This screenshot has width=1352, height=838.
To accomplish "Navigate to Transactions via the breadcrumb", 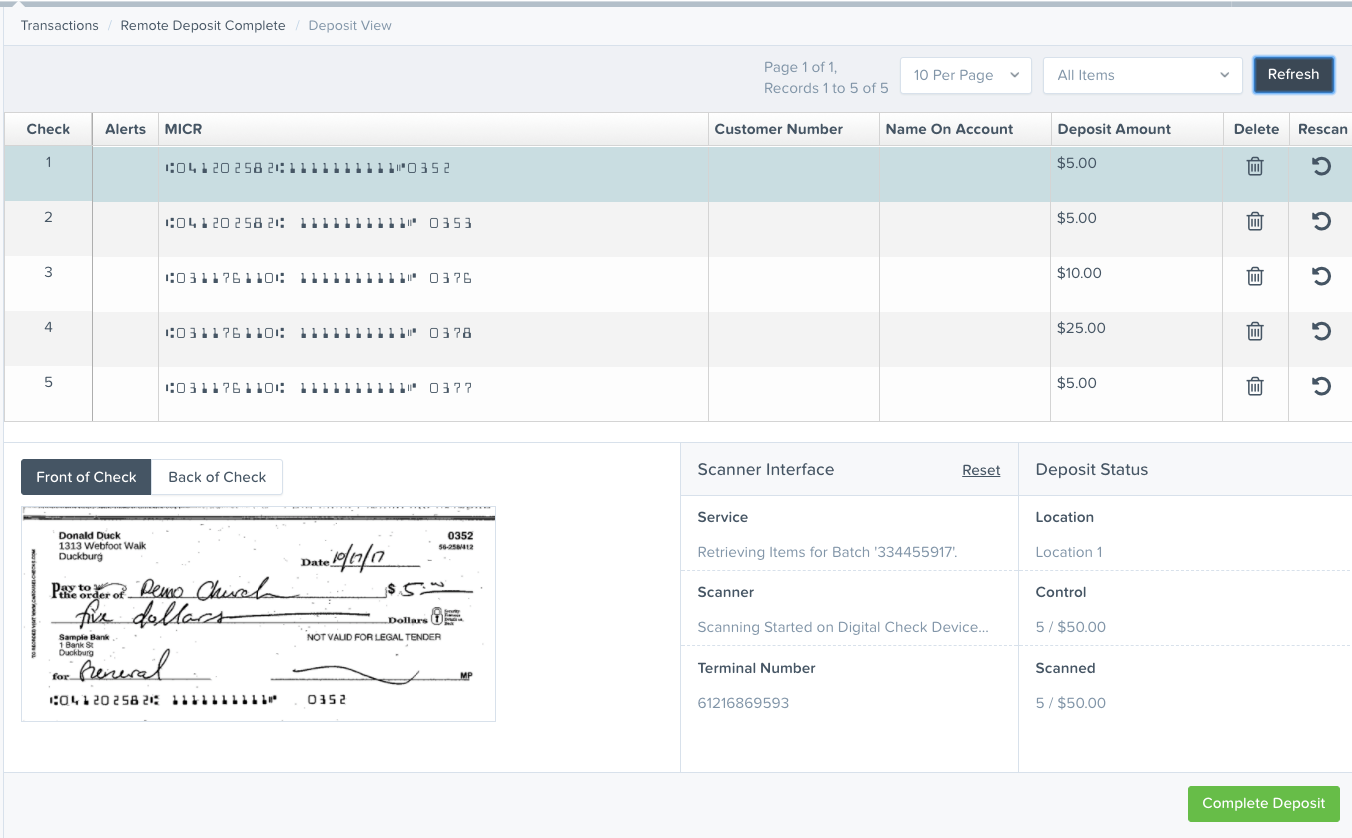I will click(x=59, y=25).
